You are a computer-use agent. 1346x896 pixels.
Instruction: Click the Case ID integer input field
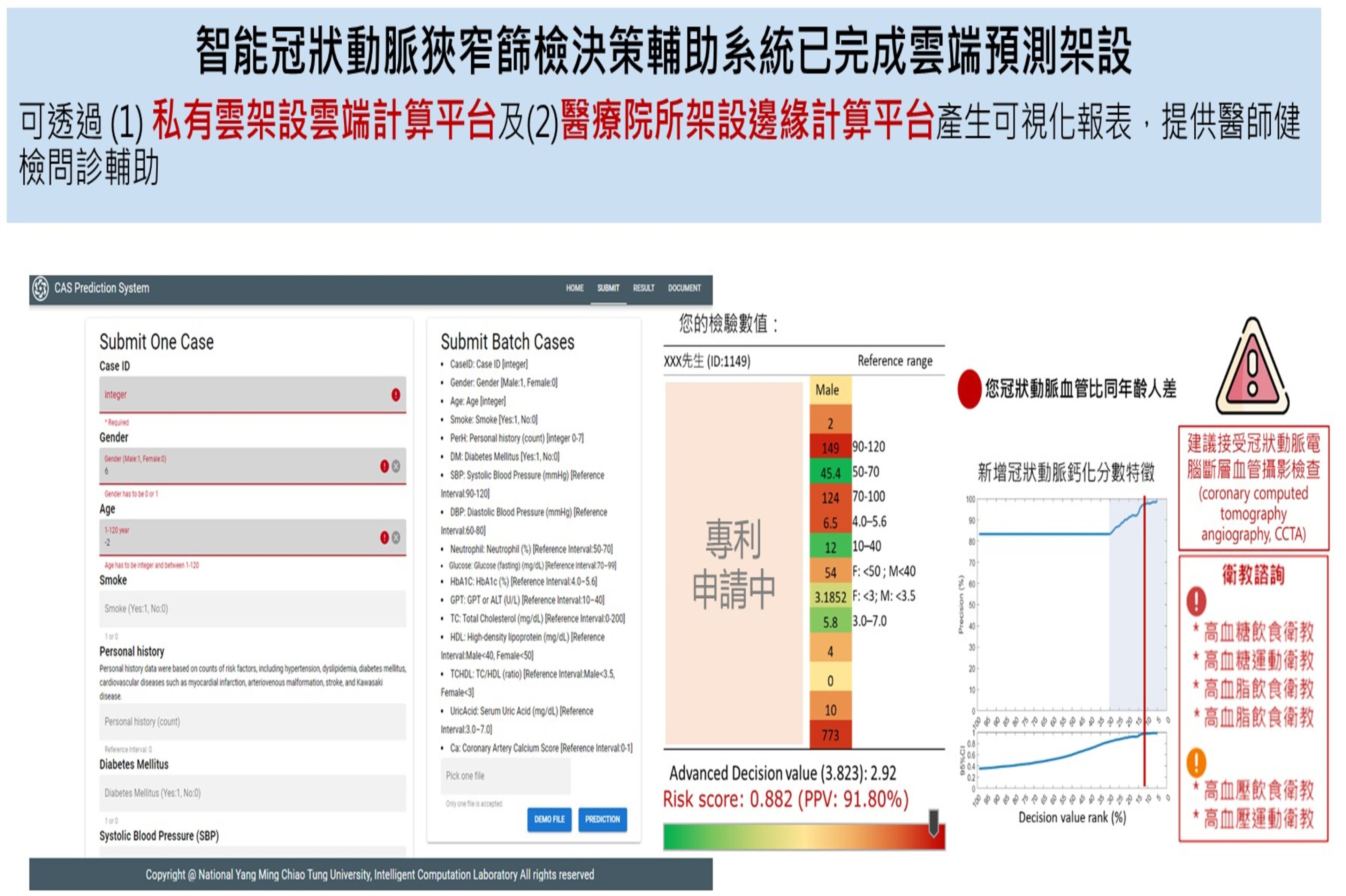tap(253, 395)
